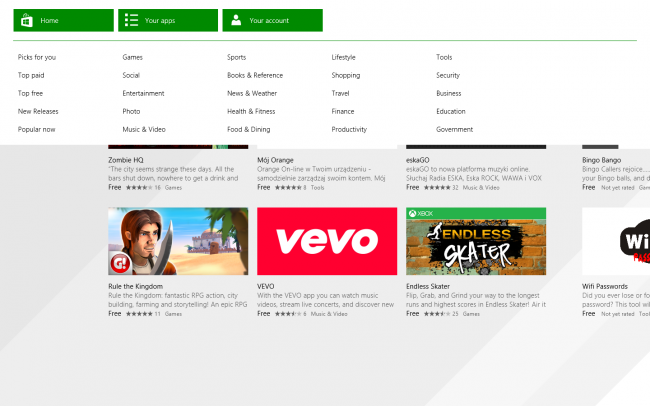Select the Finance category
650x406 pixels.
click(x=343, y=111)
